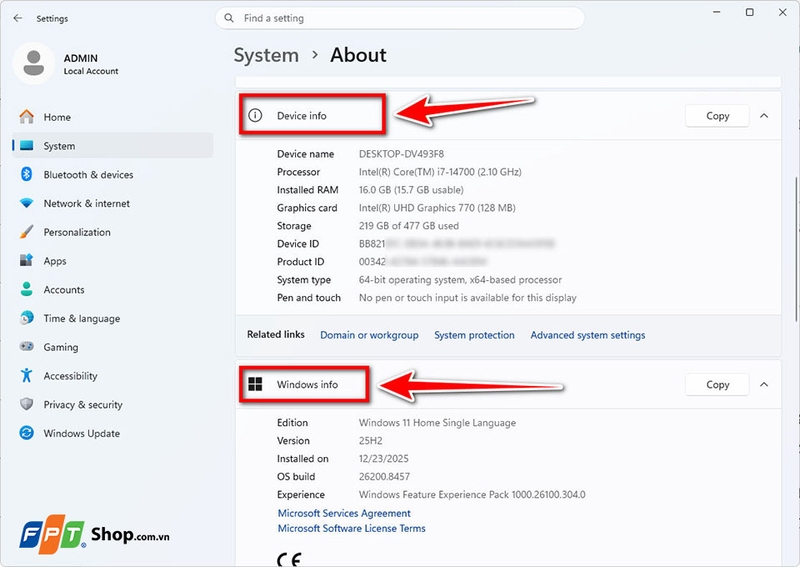Viewport: 800px width, 567px height.
Task: Click the search magnifier icon
Action: 229,18
